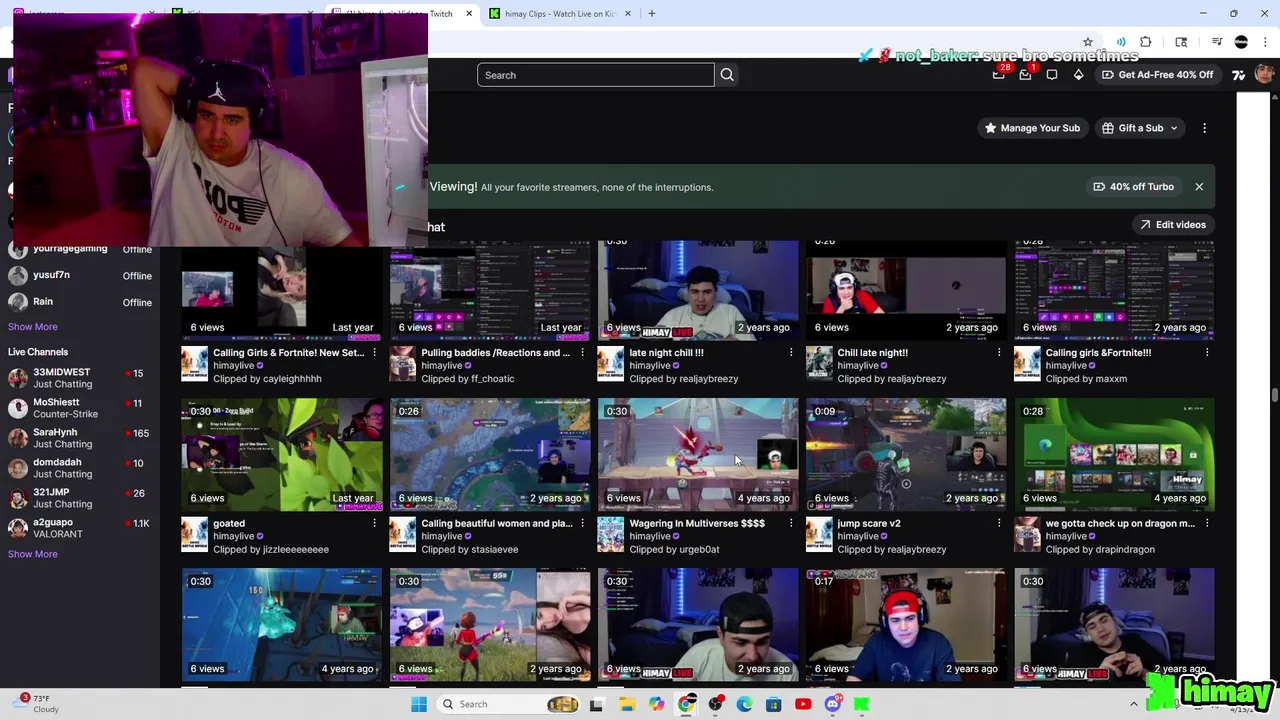This screenshot has width=1280, height=720.
Task: Open MoShiestt Counter-Strike channel
Action: 80,408
